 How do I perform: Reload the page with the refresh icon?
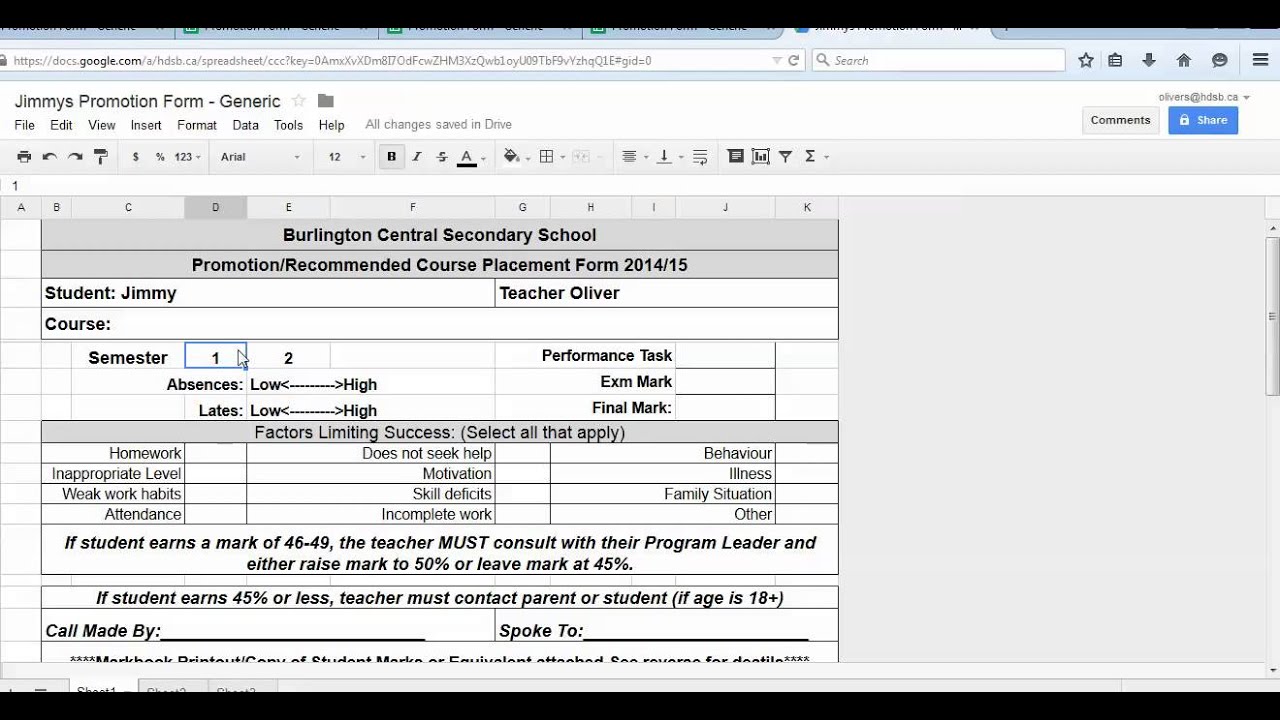(794, 61)
